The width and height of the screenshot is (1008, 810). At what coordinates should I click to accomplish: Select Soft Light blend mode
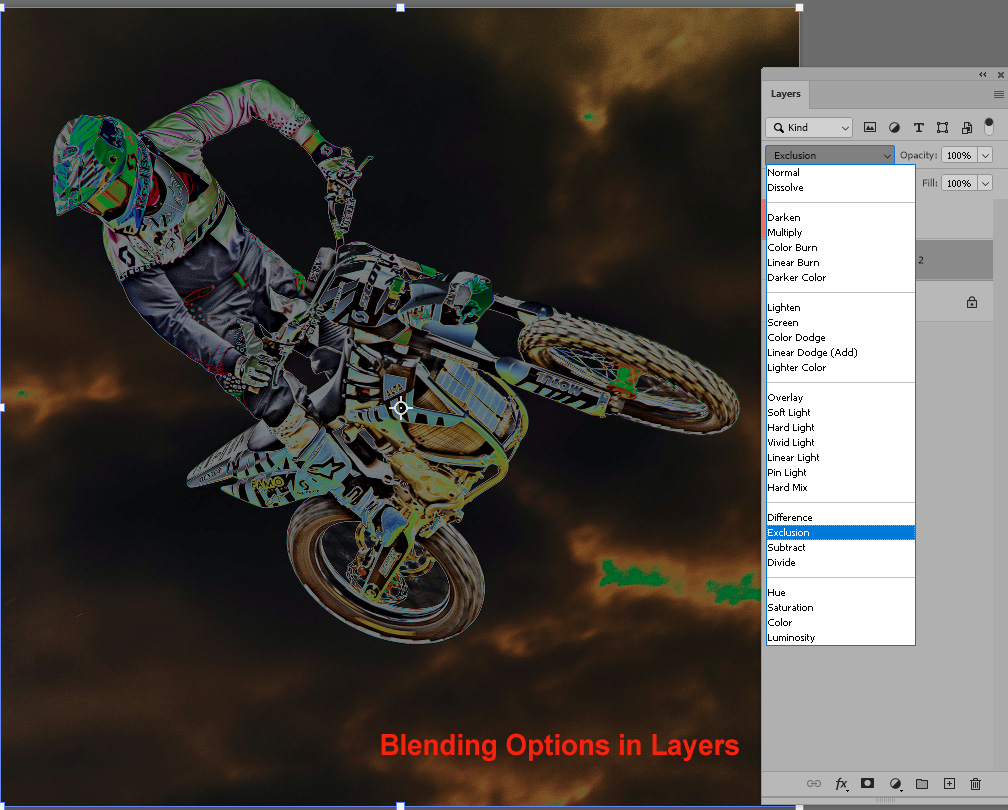point(789,412)
